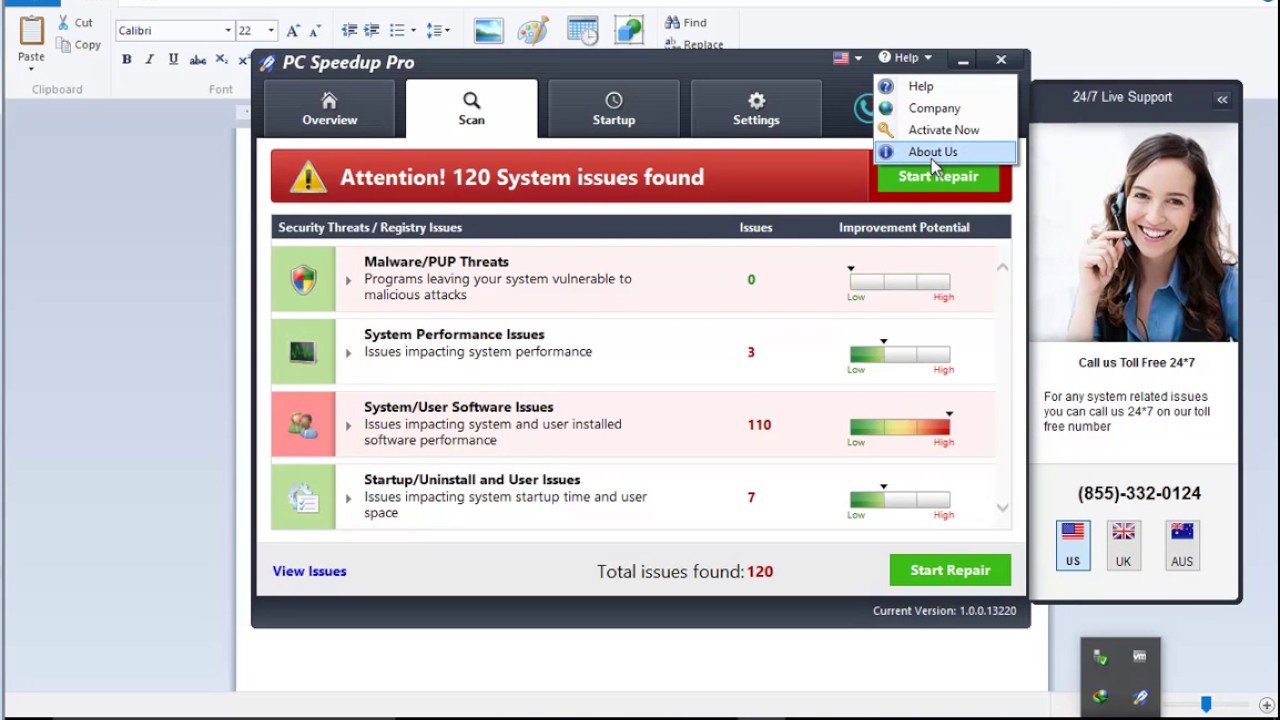The image size is (1280, 720).
Task: Select US flag support number
Action: (x=1073, y=544)
